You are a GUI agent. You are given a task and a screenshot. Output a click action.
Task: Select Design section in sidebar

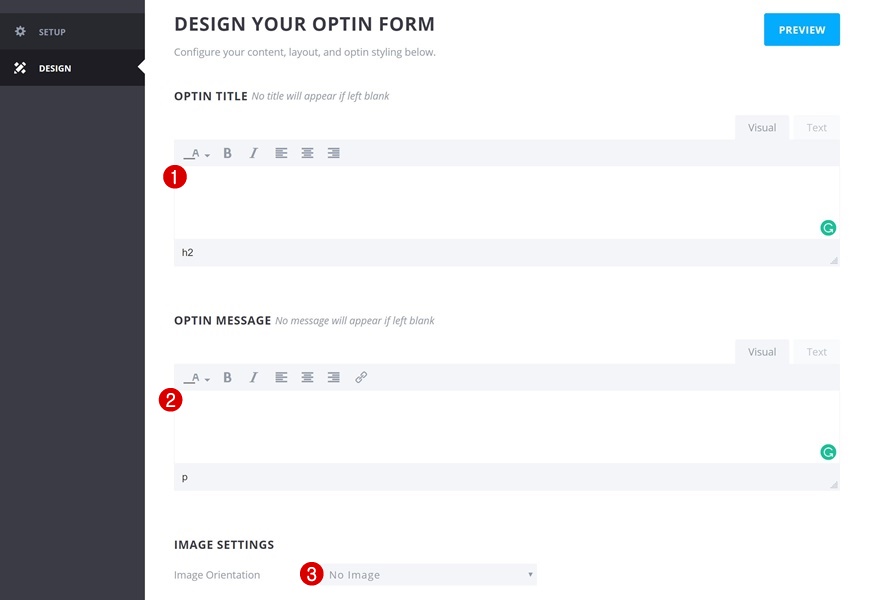[55, 68]
